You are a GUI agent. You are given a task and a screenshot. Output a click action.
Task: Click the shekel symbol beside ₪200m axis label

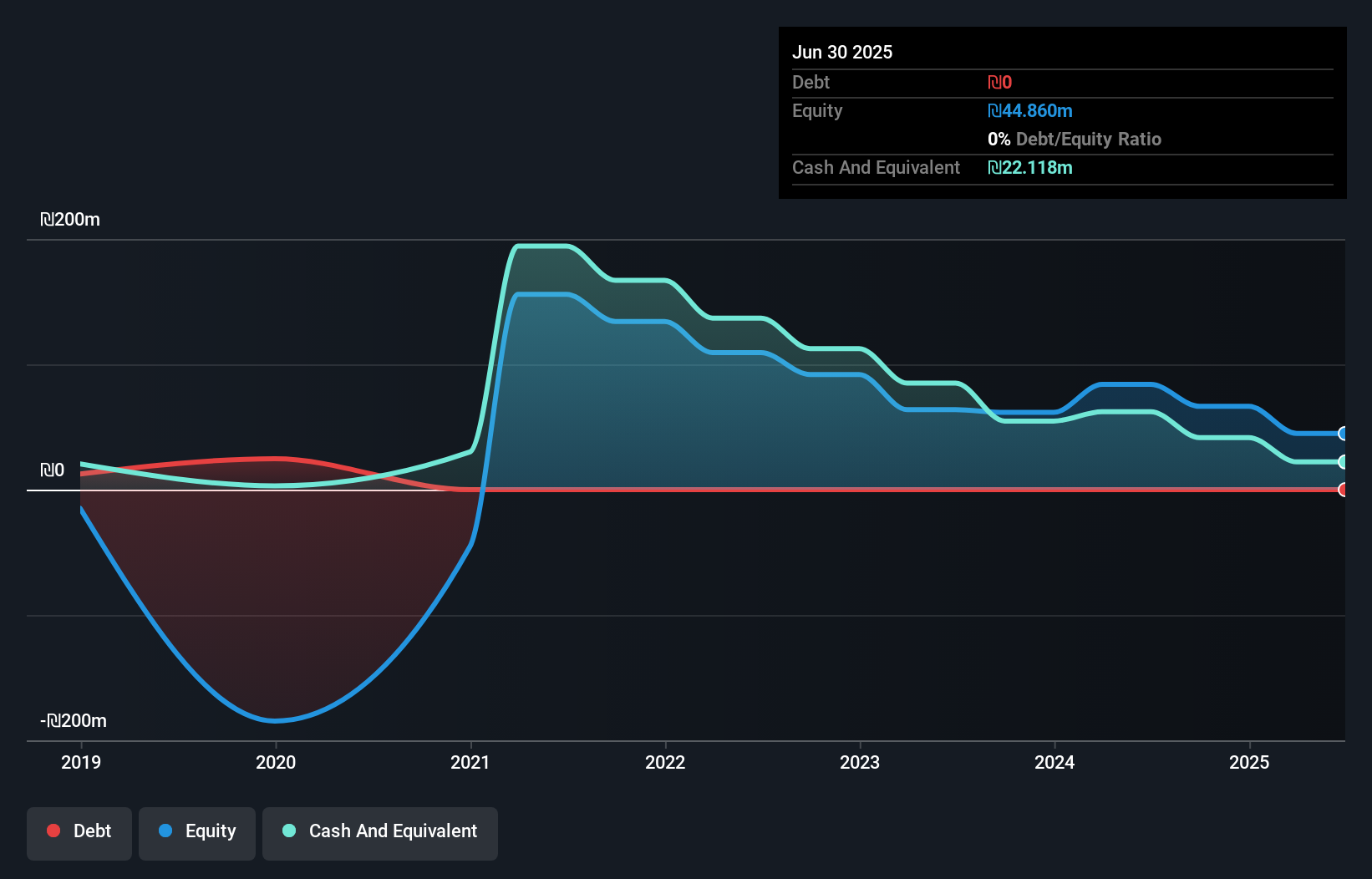(x=48, y=219)
